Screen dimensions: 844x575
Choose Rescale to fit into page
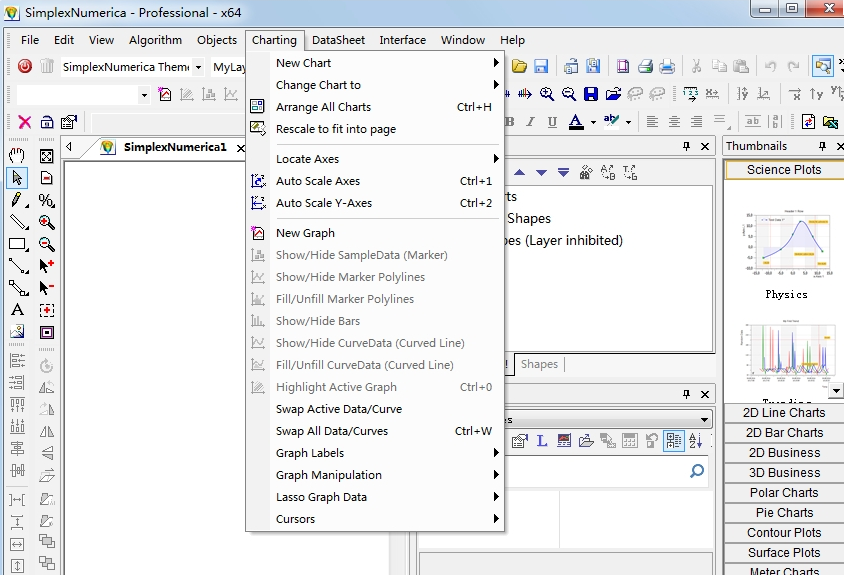(375, 129)
